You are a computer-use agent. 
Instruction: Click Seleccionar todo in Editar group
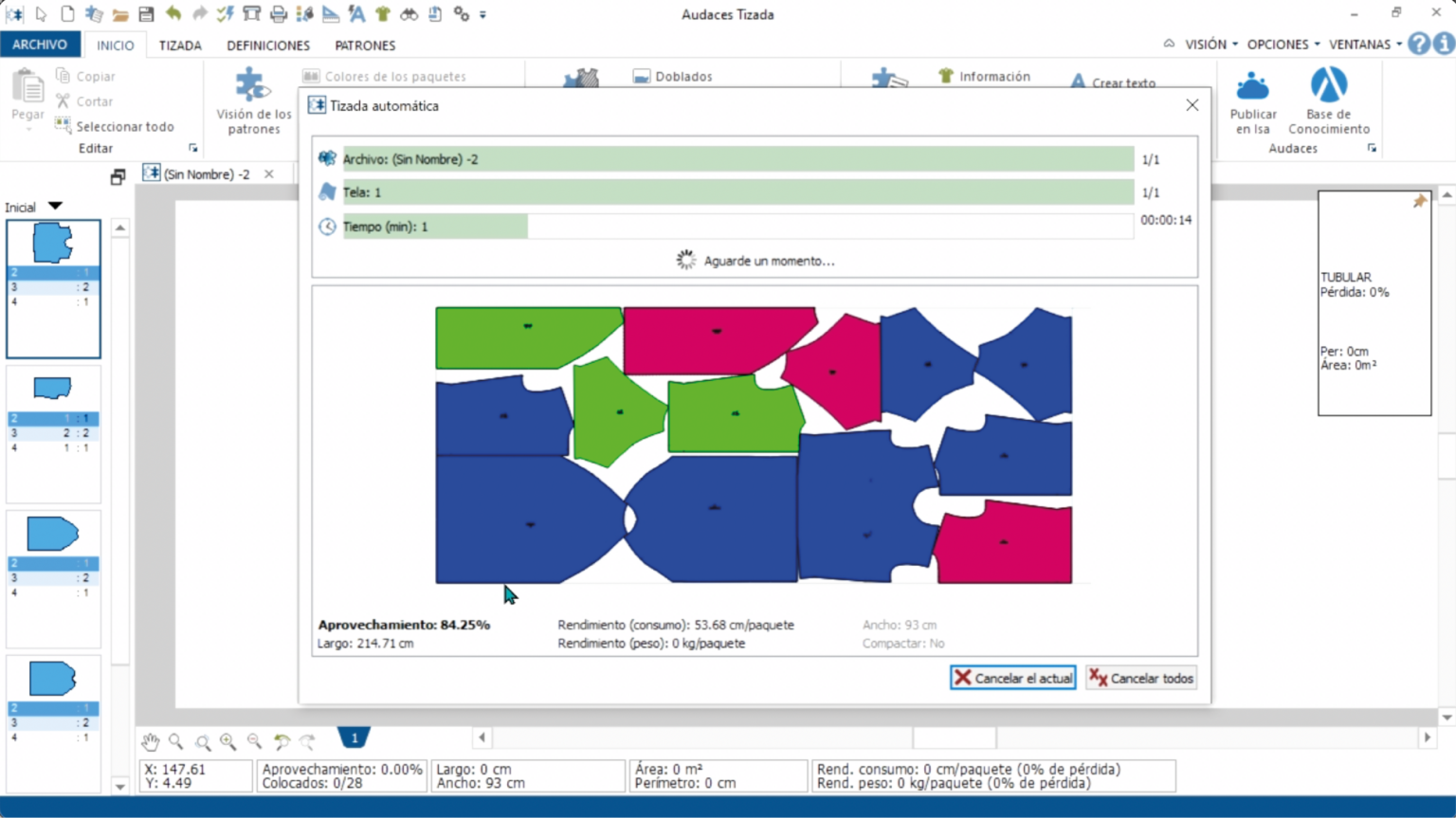(x=115, y=126)
